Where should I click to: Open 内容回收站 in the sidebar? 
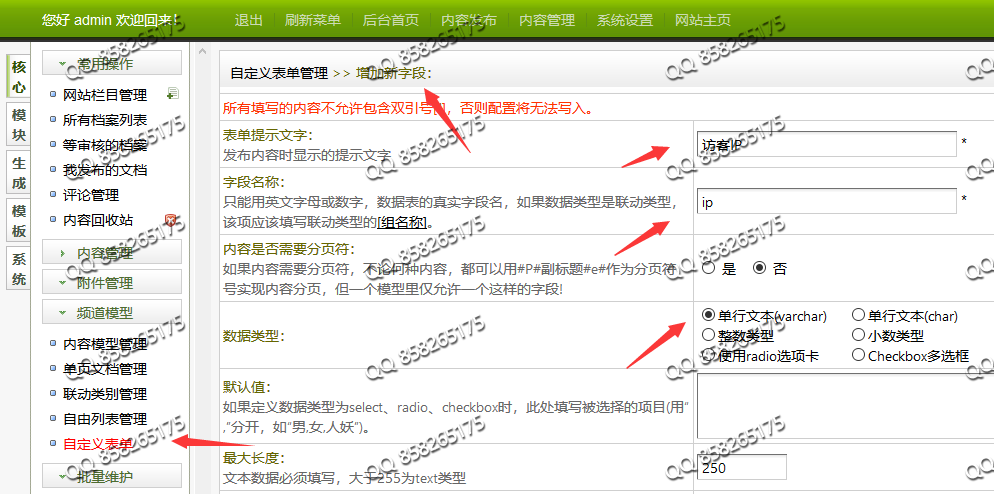point(98,220)
